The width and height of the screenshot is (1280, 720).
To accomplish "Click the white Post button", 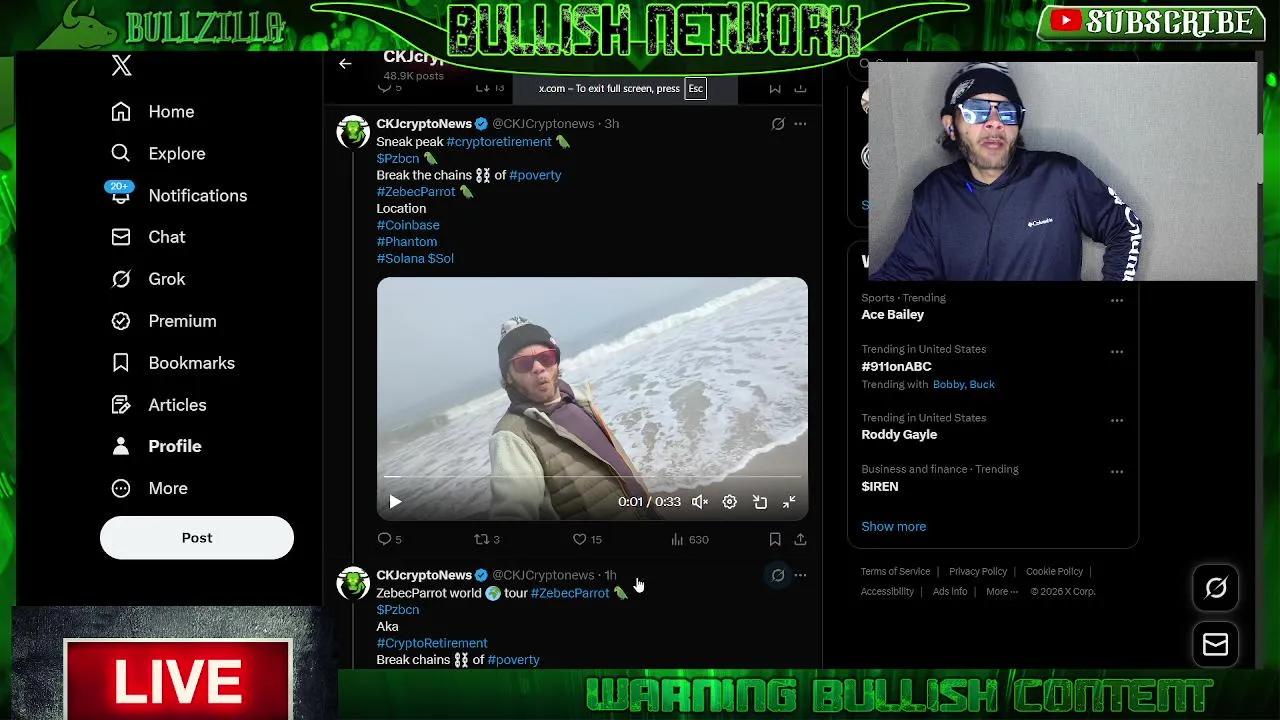I will pyautogui.click(x=197, y=538).
